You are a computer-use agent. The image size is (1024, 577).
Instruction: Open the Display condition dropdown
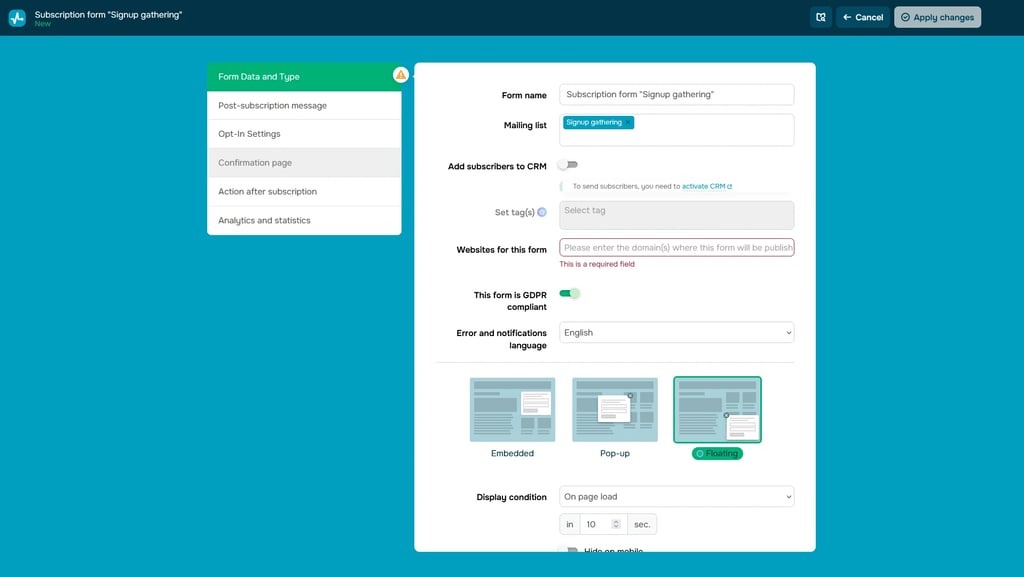tap(677, 497)
